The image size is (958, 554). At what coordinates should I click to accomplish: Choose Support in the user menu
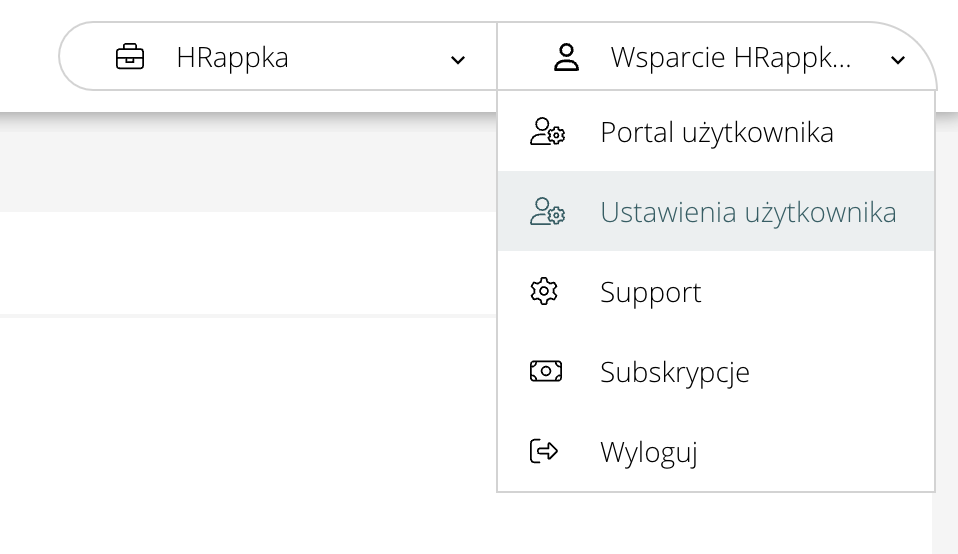(x=651, y=292)
